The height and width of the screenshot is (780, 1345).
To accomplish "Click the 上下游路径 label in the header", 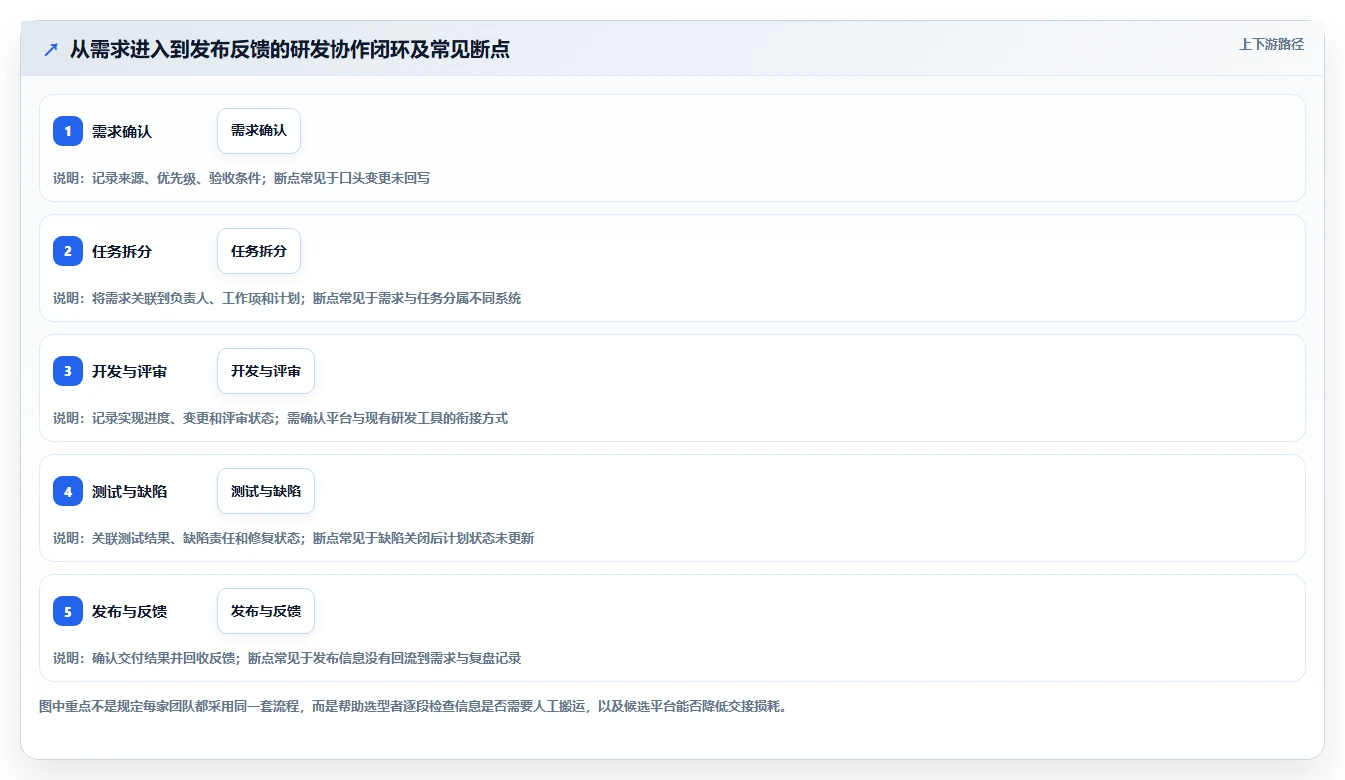I will pyautogui.click(x=1271, y=44).
